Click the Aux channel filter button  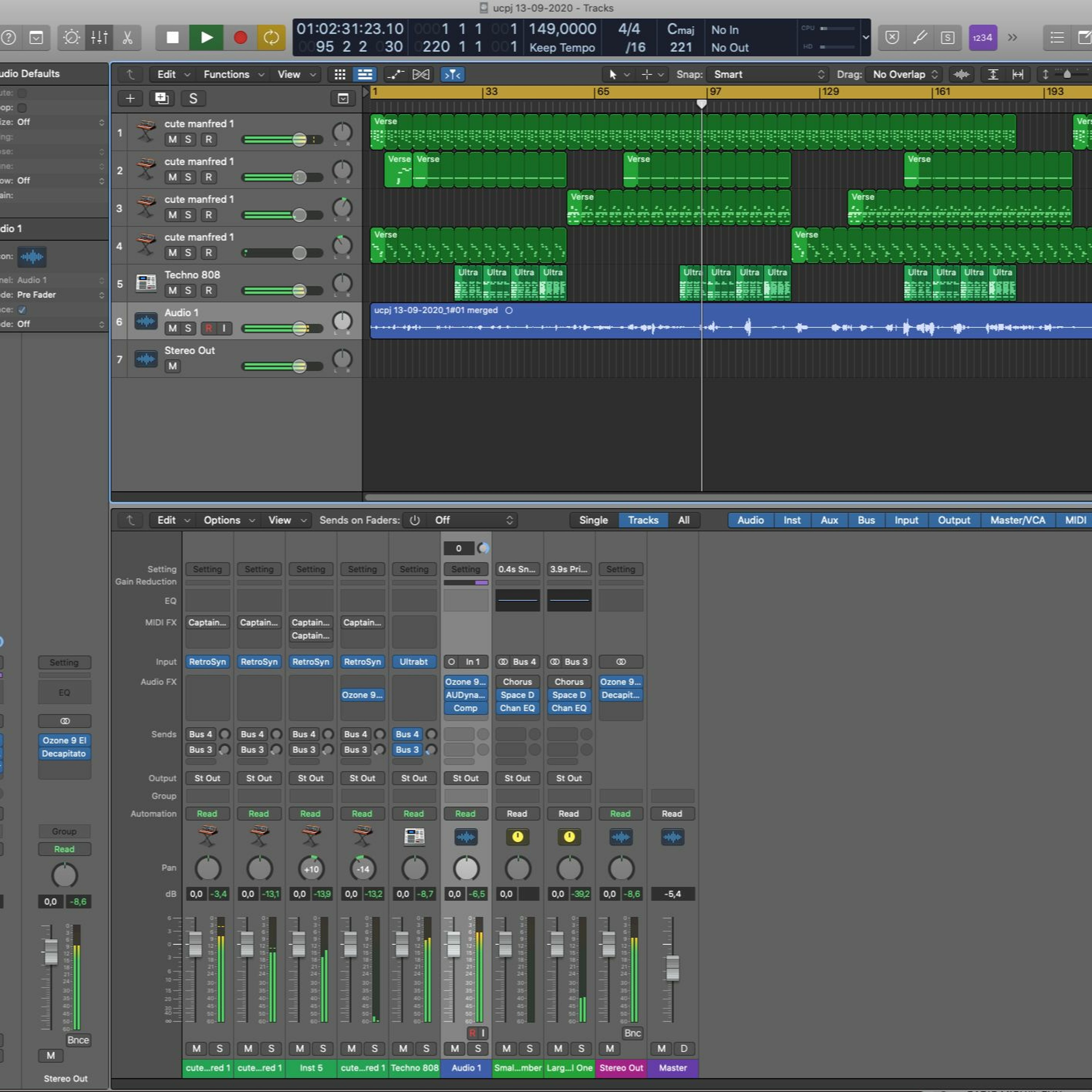coord(828,520)
